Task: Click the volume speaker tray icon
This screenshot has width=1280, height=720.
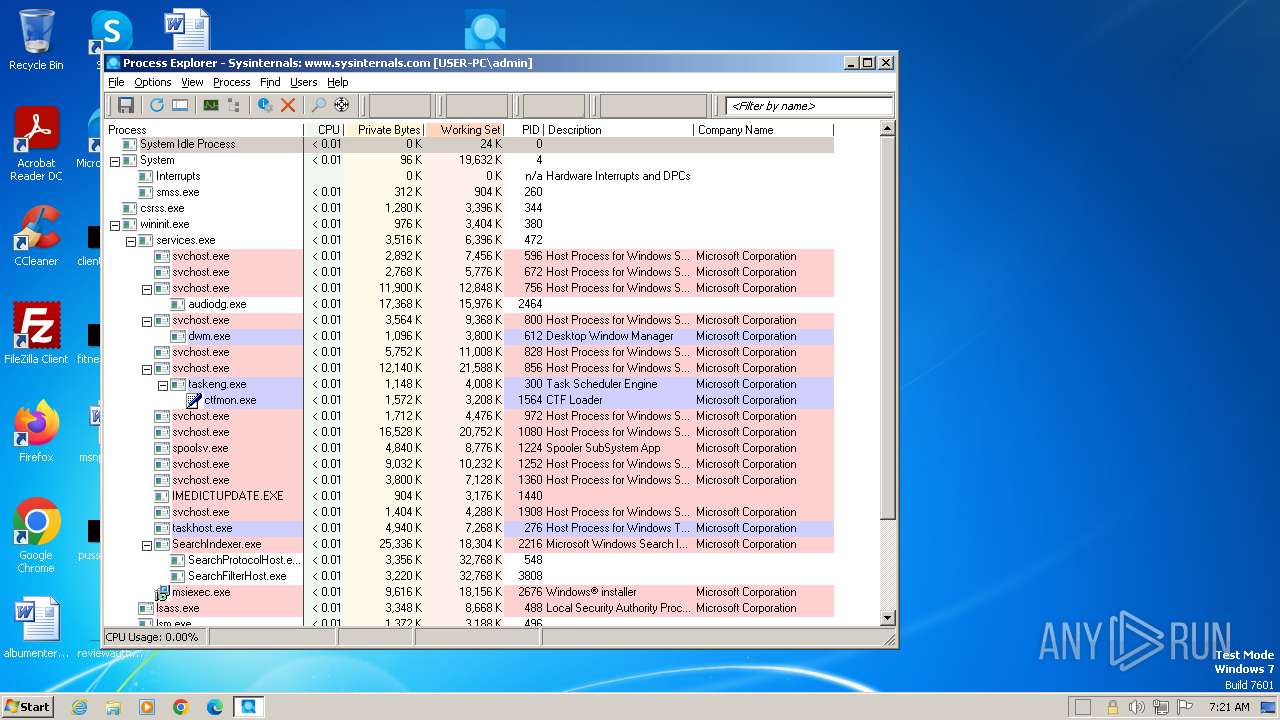Action: pyautogui.click(x=1136, y=707)
